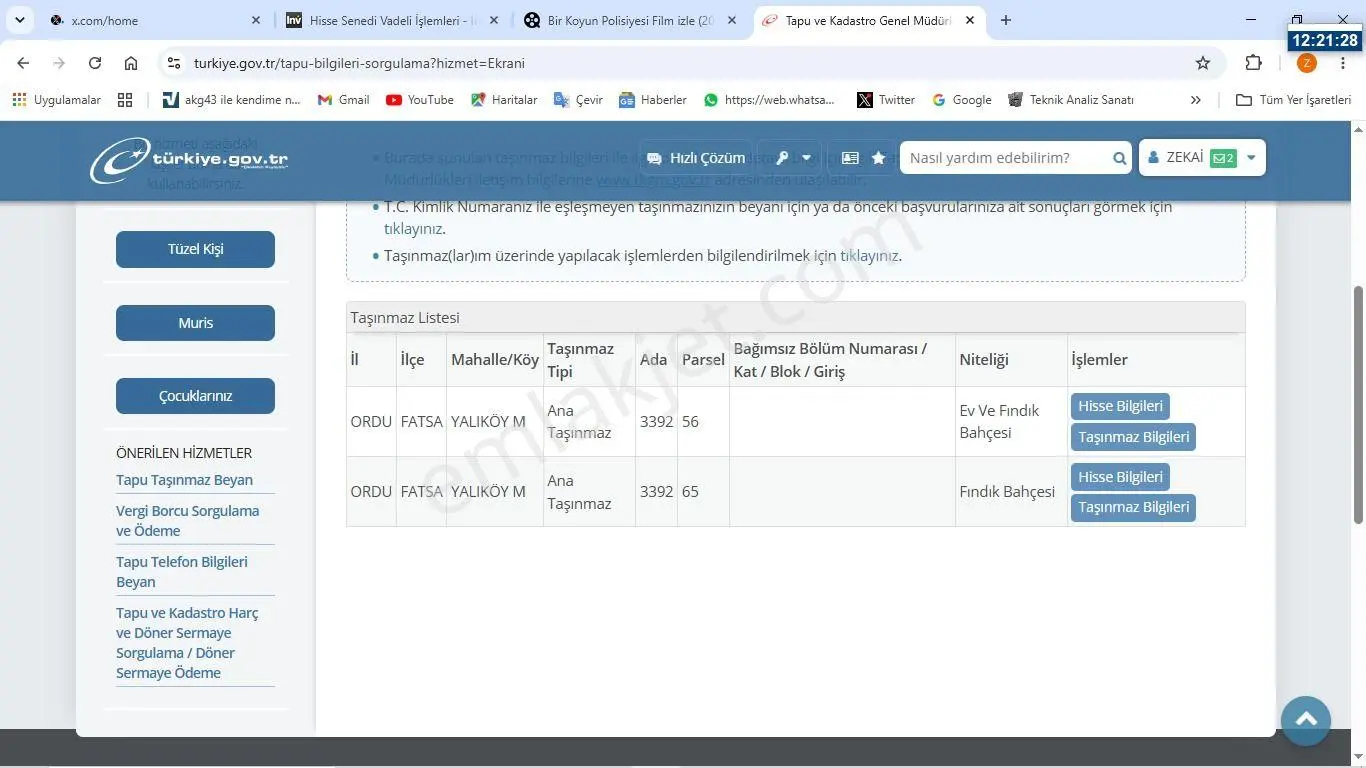Screen dimensions: 1366x768
Task: Open Hisse Bilgileri for parcel 56
Action: (x=1120, y=406)
